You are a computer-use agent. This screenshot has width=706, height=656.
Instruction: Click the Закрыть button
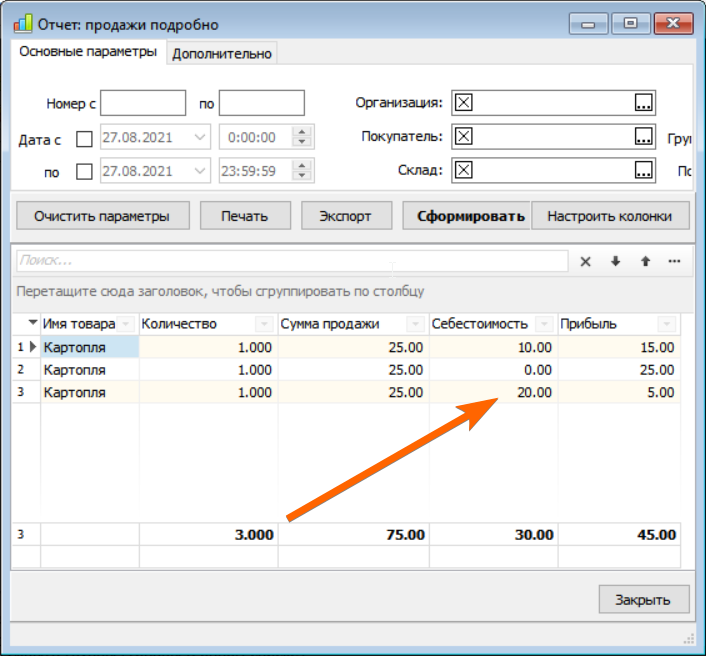coord(643,599)
